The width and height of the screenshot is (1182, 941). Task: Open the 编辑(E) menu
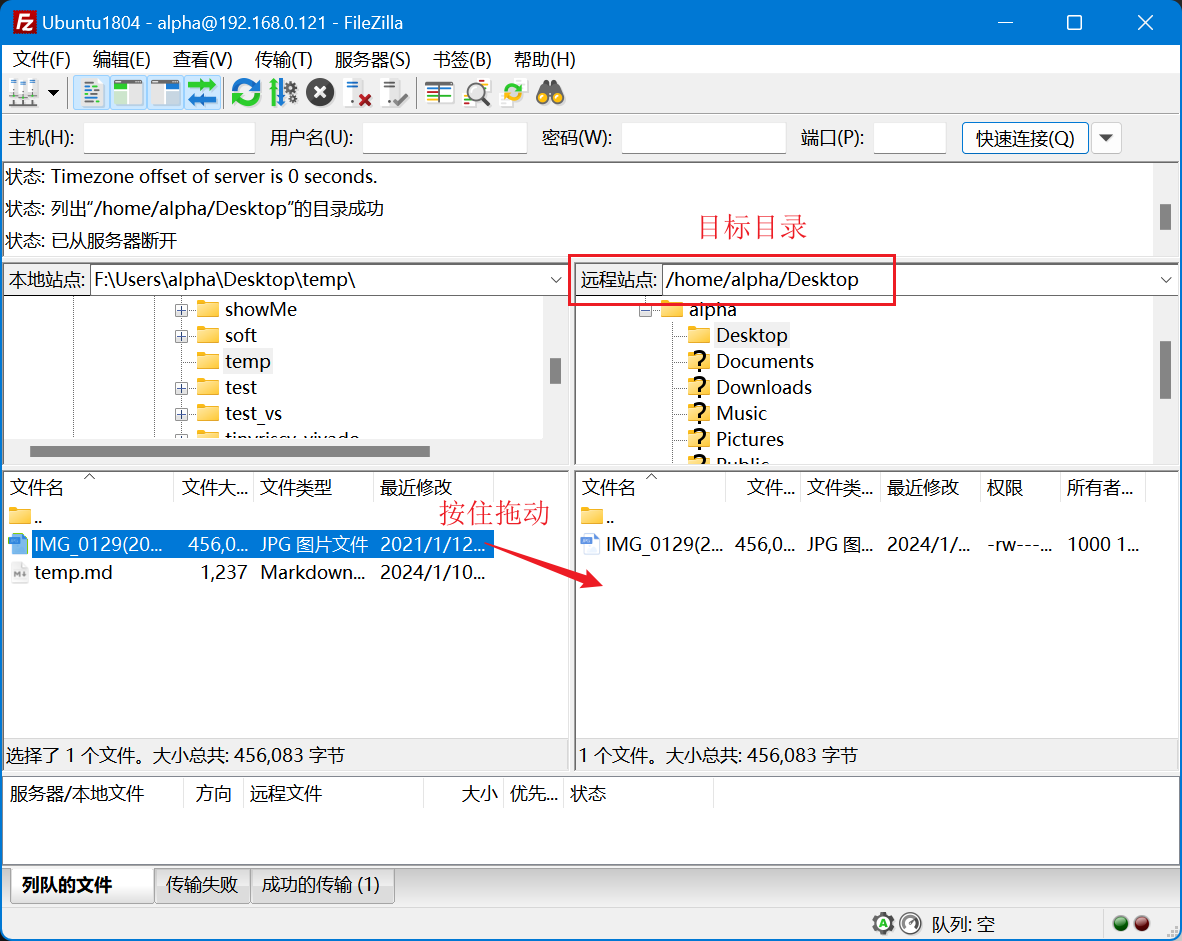click(121, 60)
